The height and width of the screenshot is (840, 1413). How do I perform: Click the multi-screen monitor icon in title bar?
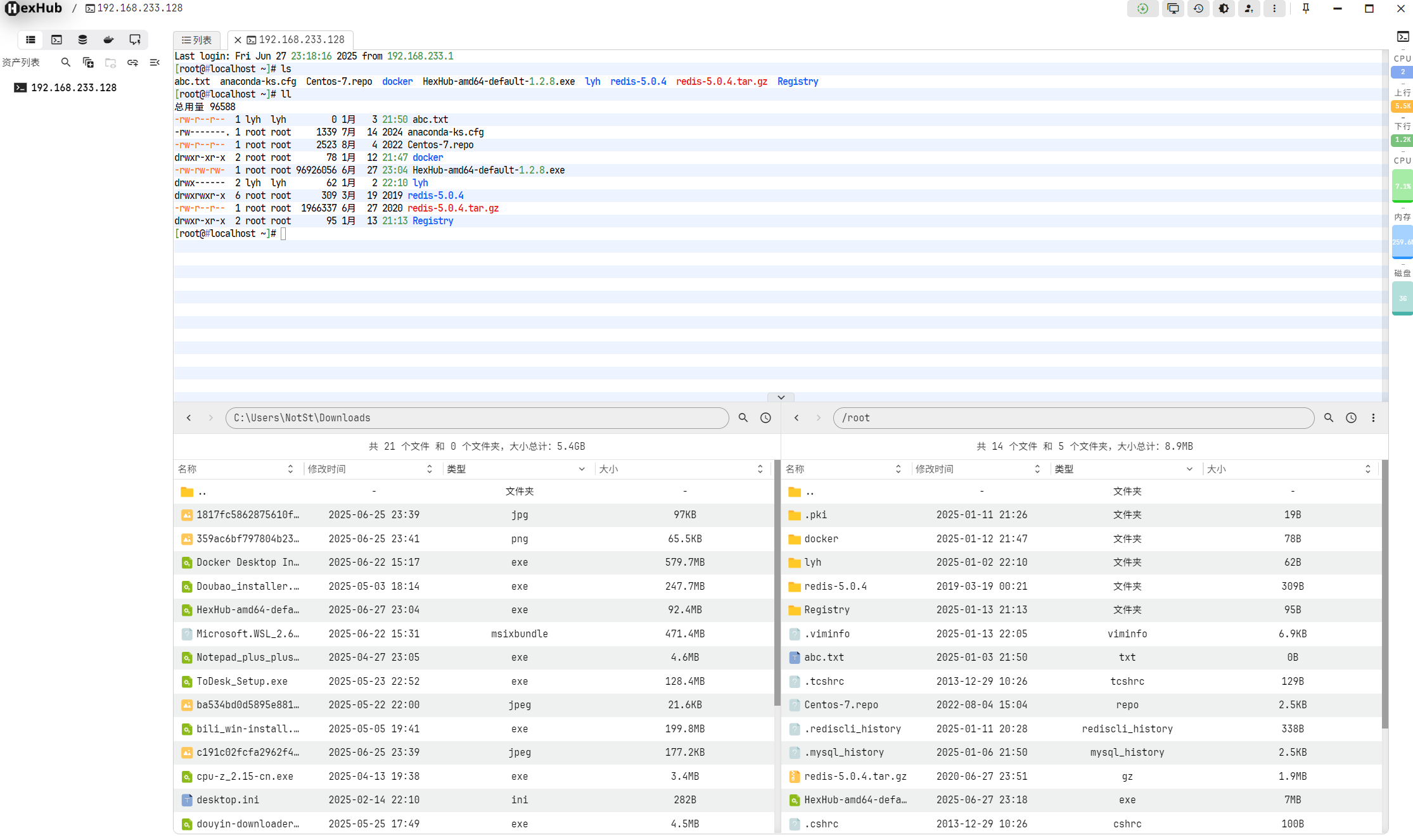[x=1173, y=8]
